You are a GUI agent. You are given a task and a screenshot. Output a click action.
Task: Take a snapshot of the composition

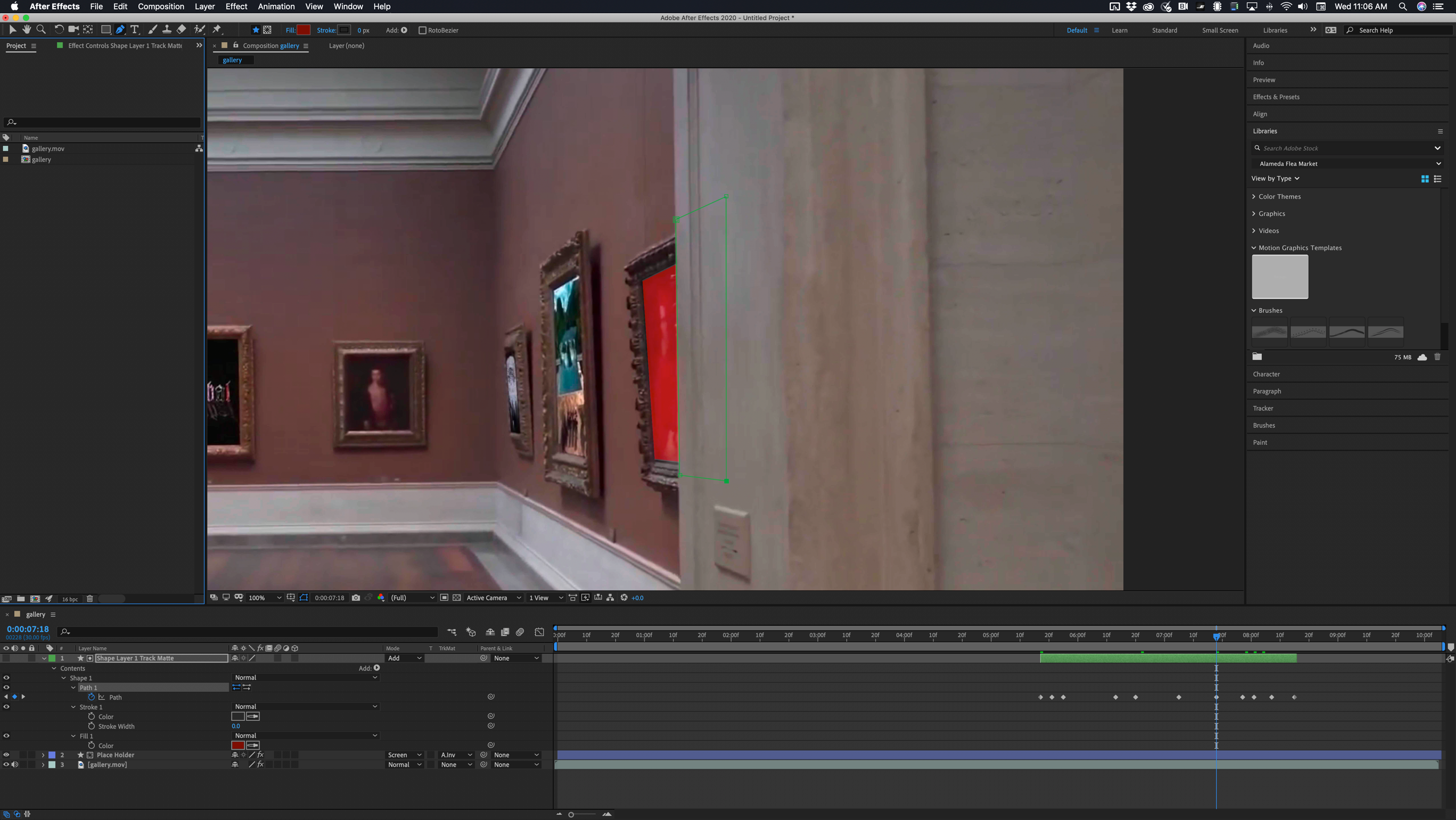(x=356, y=597)
